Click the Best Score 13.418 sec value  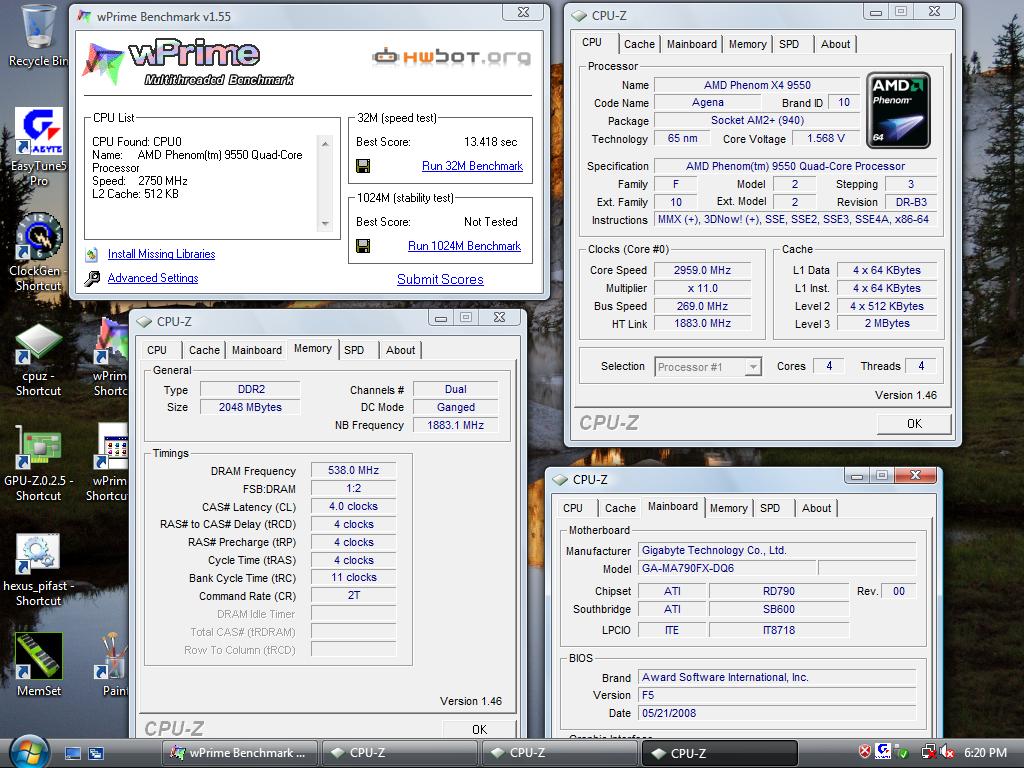pos(490,142)
